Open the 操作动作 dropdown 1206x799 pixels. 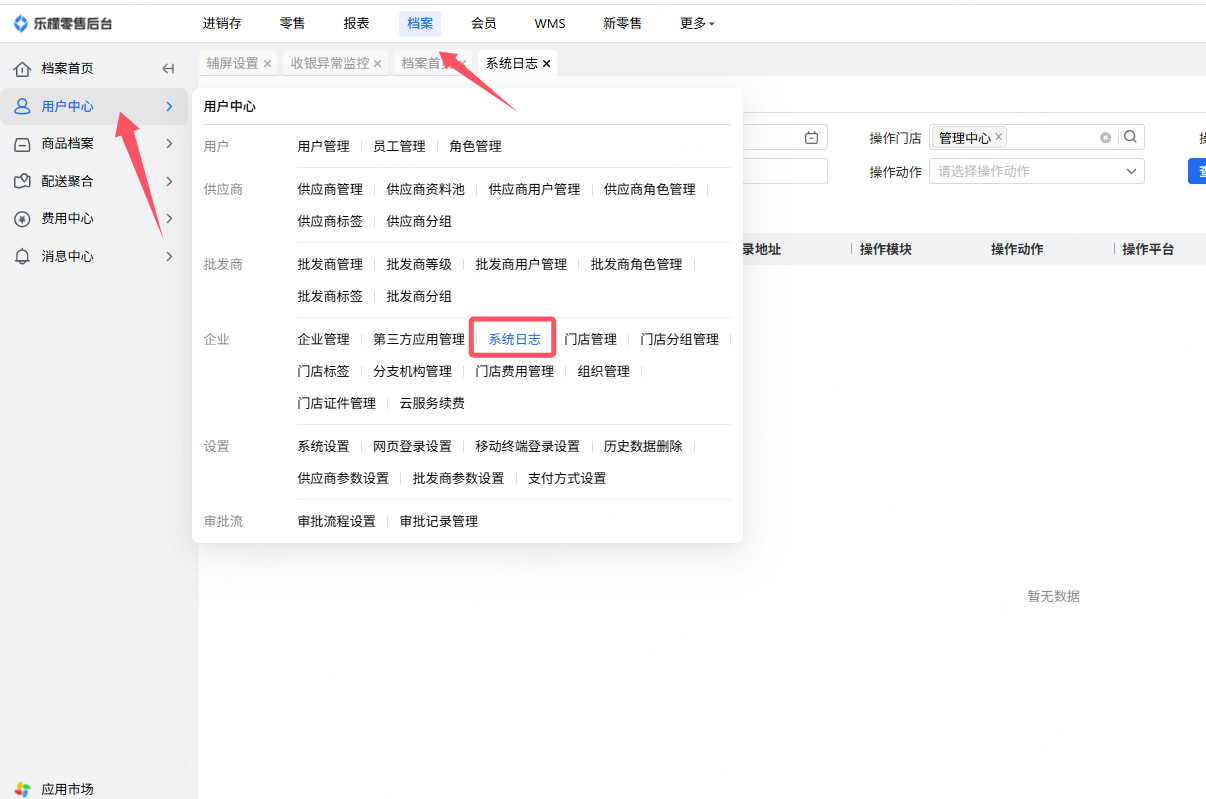1036,171
